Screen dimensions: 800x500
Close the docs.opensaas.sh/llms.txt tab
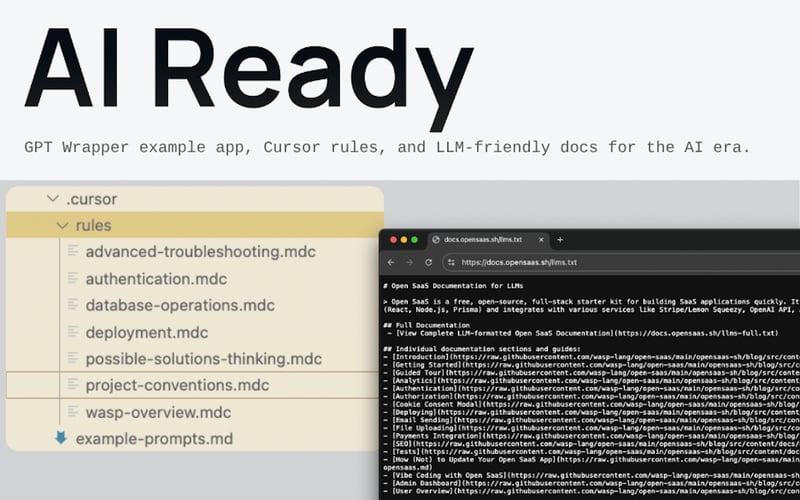[x=541, y=239]
